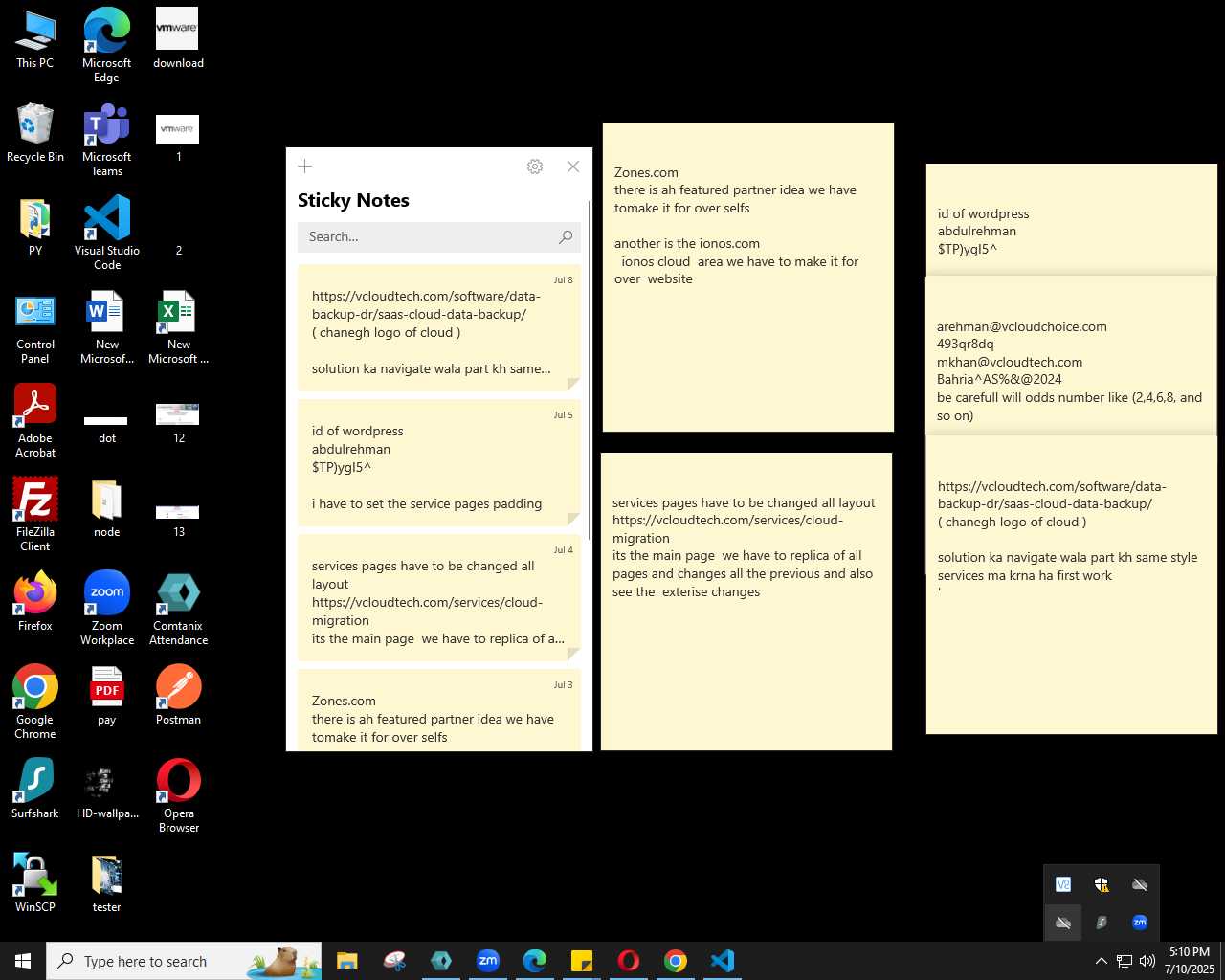Viewport: 1225px width, 980px height.
Task: Select the Recycle Bin icon
Action: (35, 133)
